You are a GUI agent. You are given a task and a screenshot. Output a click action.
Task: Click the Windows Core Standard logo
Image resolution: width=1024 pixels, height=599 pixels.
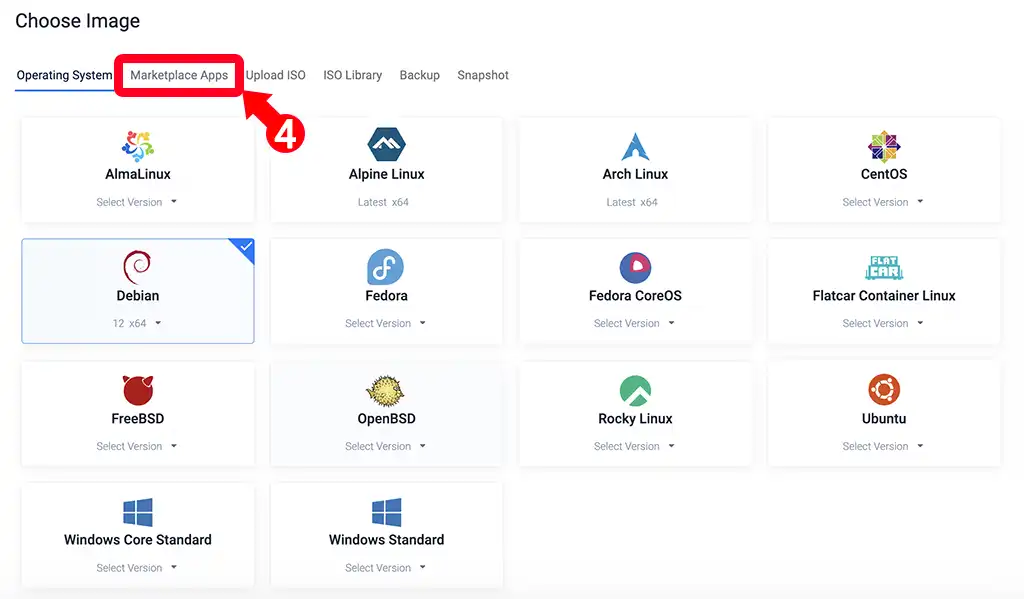(138, 512)
